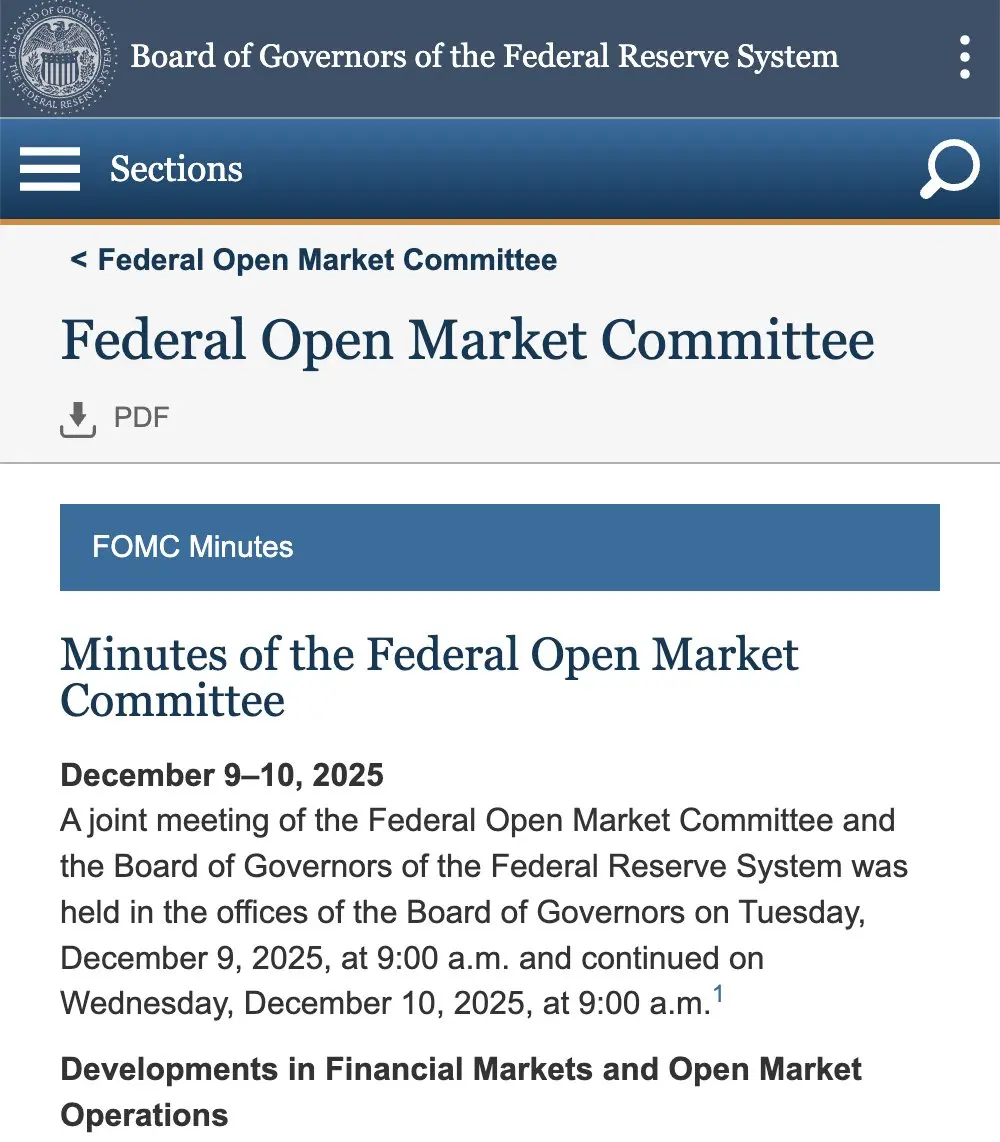Click the Federal Reserve seal logo
The image size is (1000, 1142).
(x=59, y=58)
